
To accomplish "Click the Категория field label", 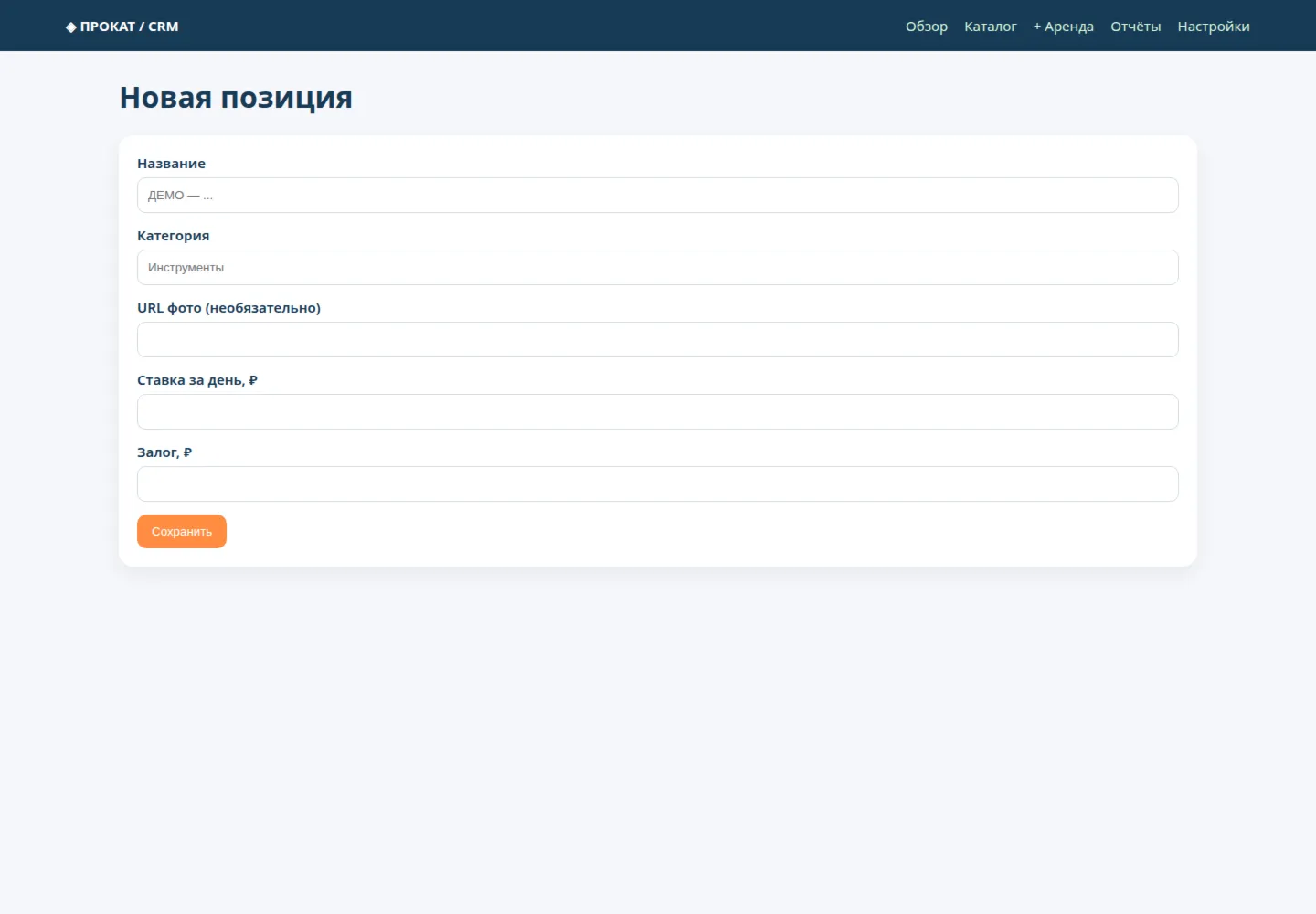I will [x=174, y=236].
